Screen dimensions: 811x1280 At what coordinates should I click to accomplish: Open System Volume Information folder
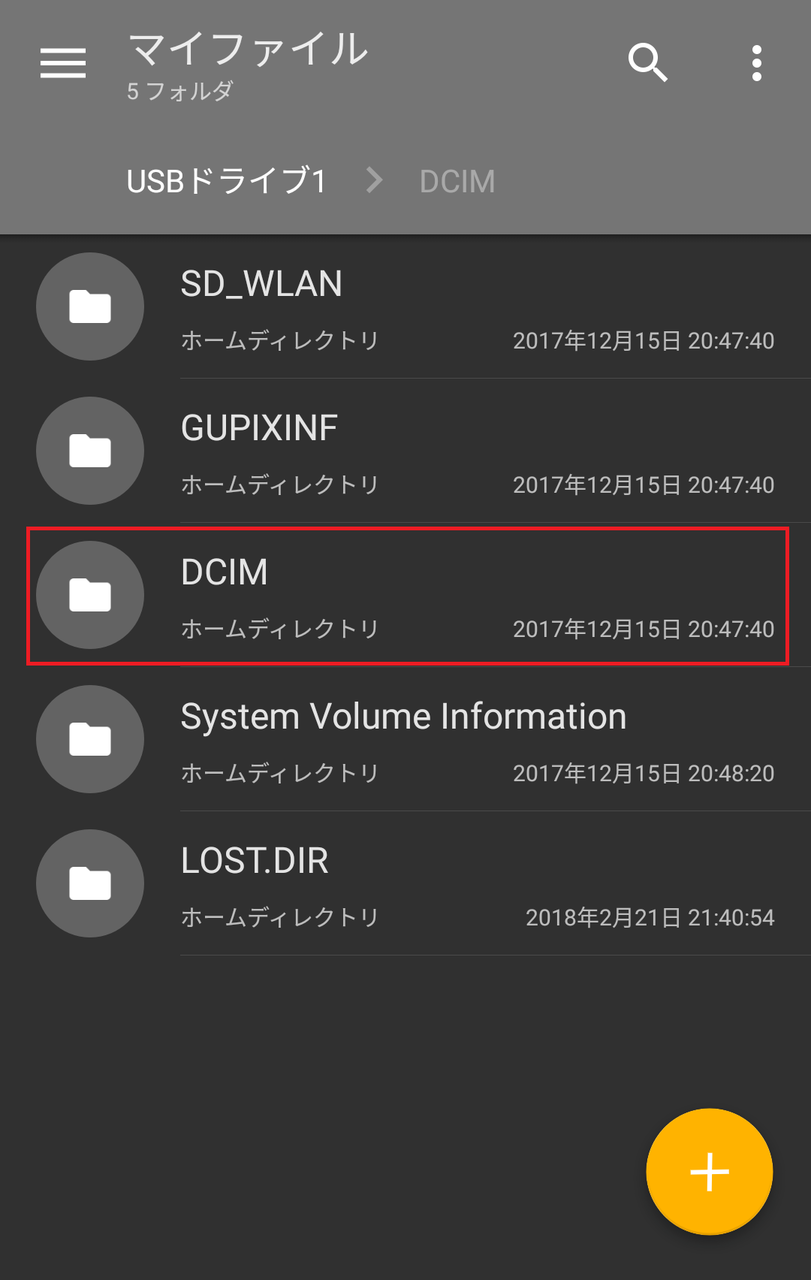tap(405, 739)
